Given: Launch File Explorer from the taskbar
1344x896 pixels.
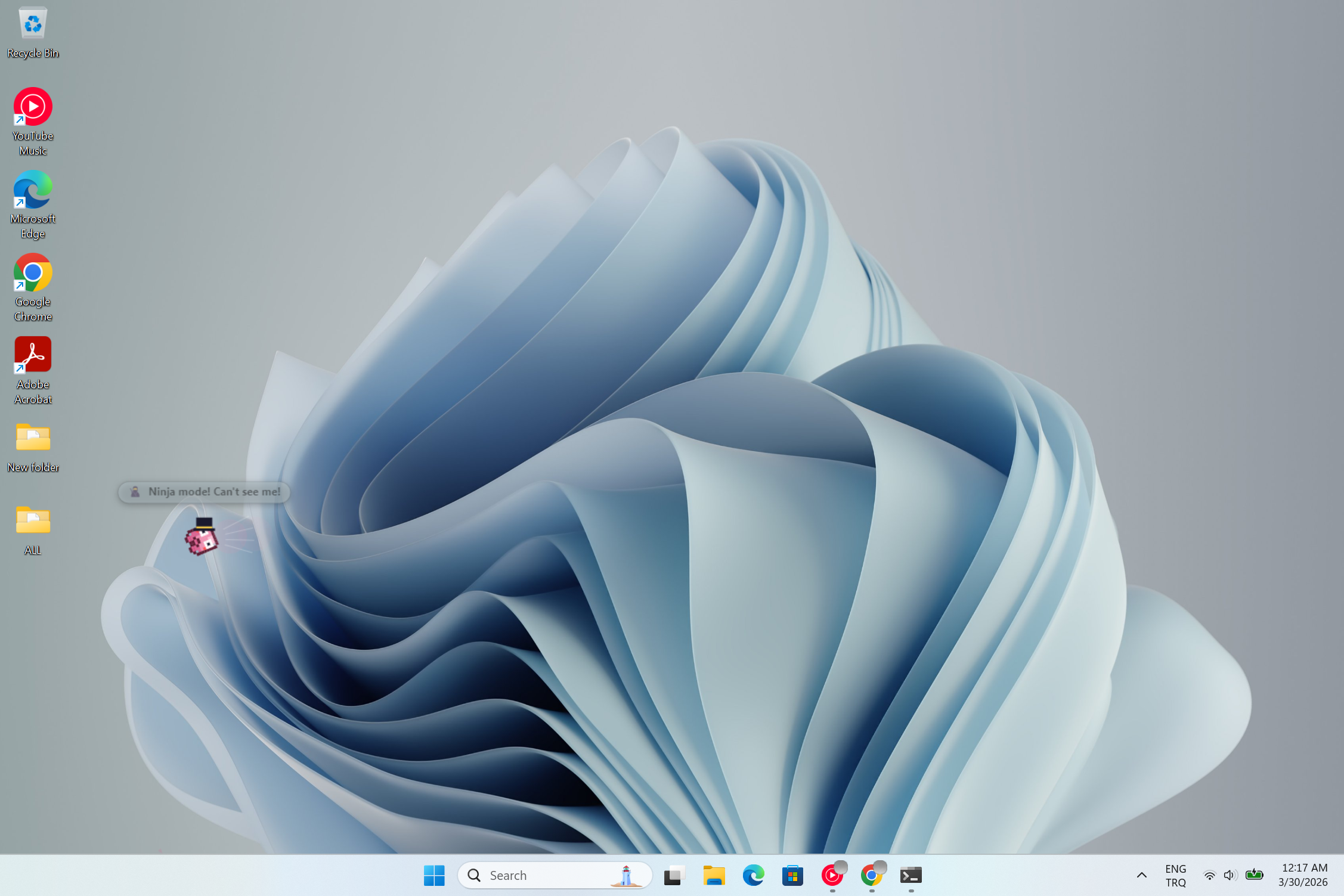Looking at the screenshot, I should coord(713,875).
